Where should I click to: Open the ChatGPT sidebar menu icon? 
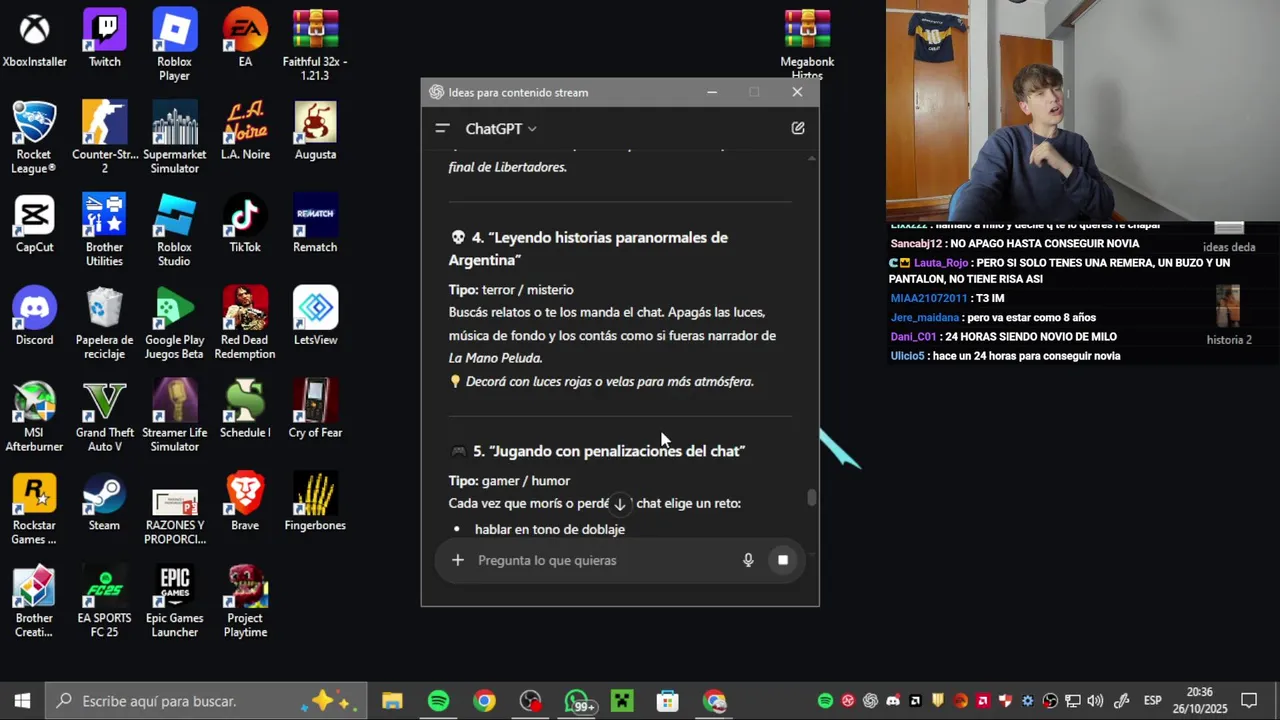click(442, 128)
